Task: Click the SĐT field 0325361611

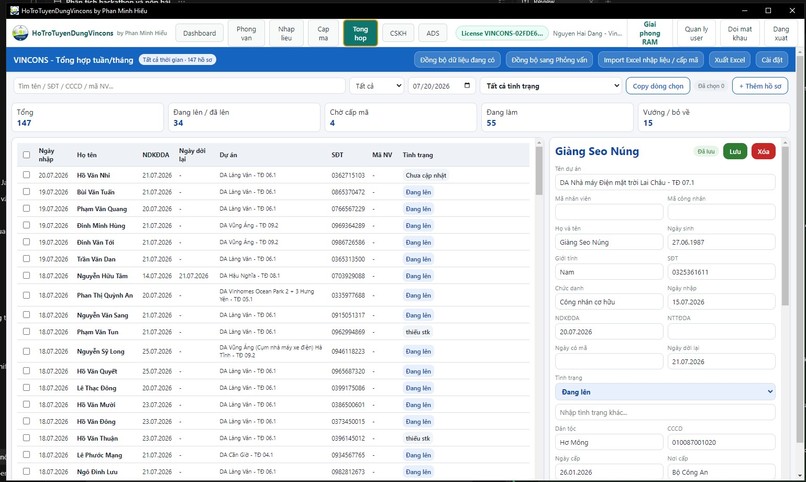Action: click(x=721, y=272)
